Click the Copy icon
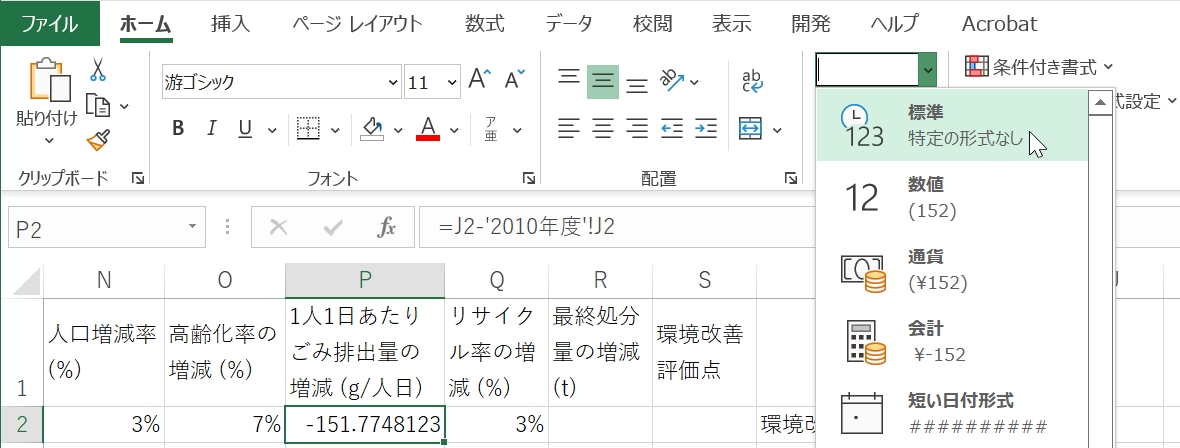 (x=99, y=105)
